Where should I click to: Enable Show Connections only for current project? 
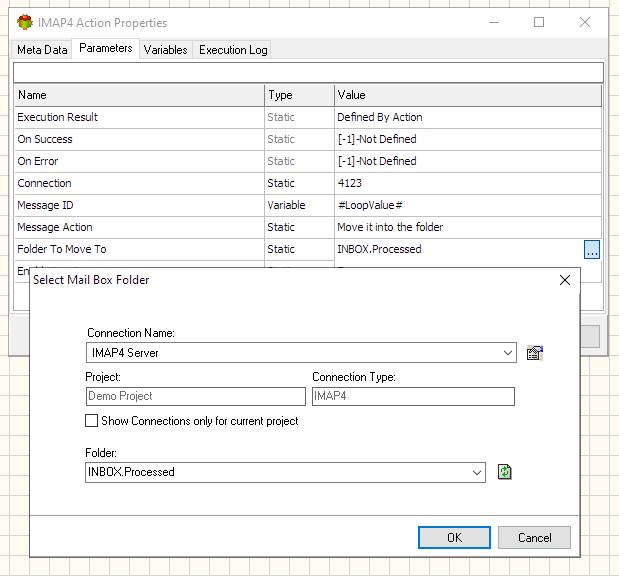tap(92, 420)
